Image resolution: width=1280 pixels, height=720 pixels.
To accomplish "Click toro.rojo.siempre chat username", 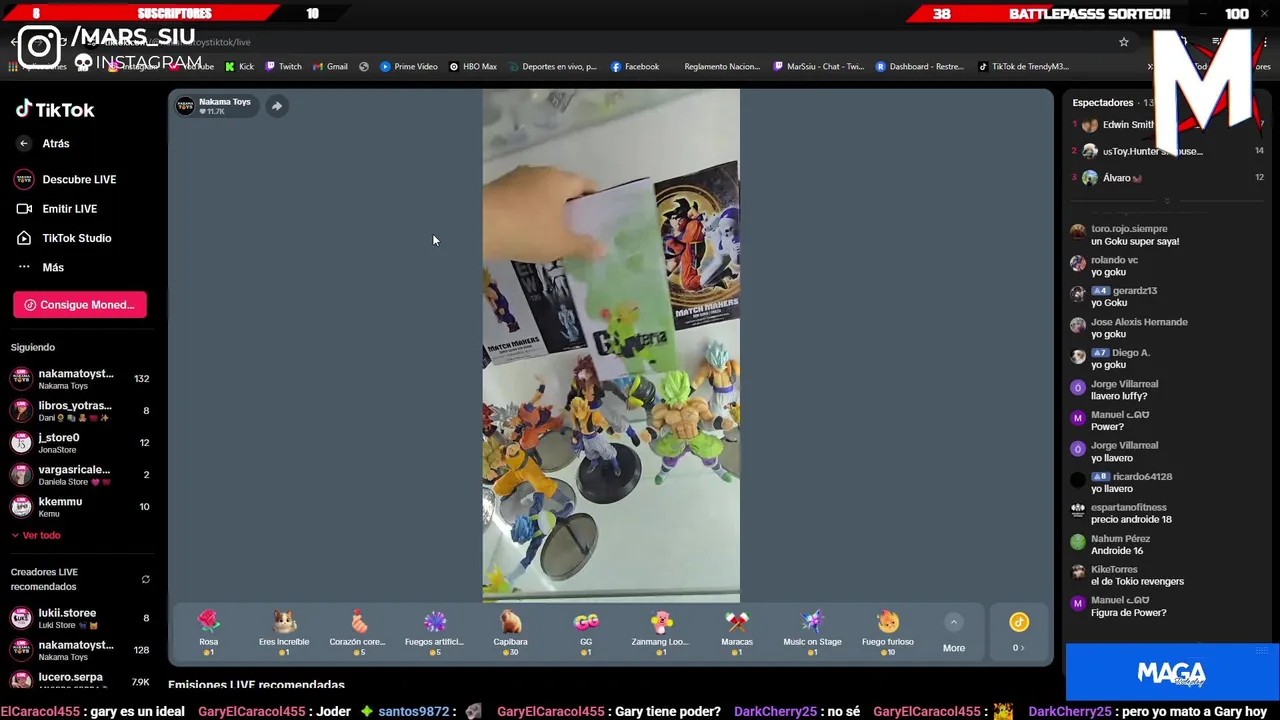I will pyautogui.click(x=1129, y=229).
